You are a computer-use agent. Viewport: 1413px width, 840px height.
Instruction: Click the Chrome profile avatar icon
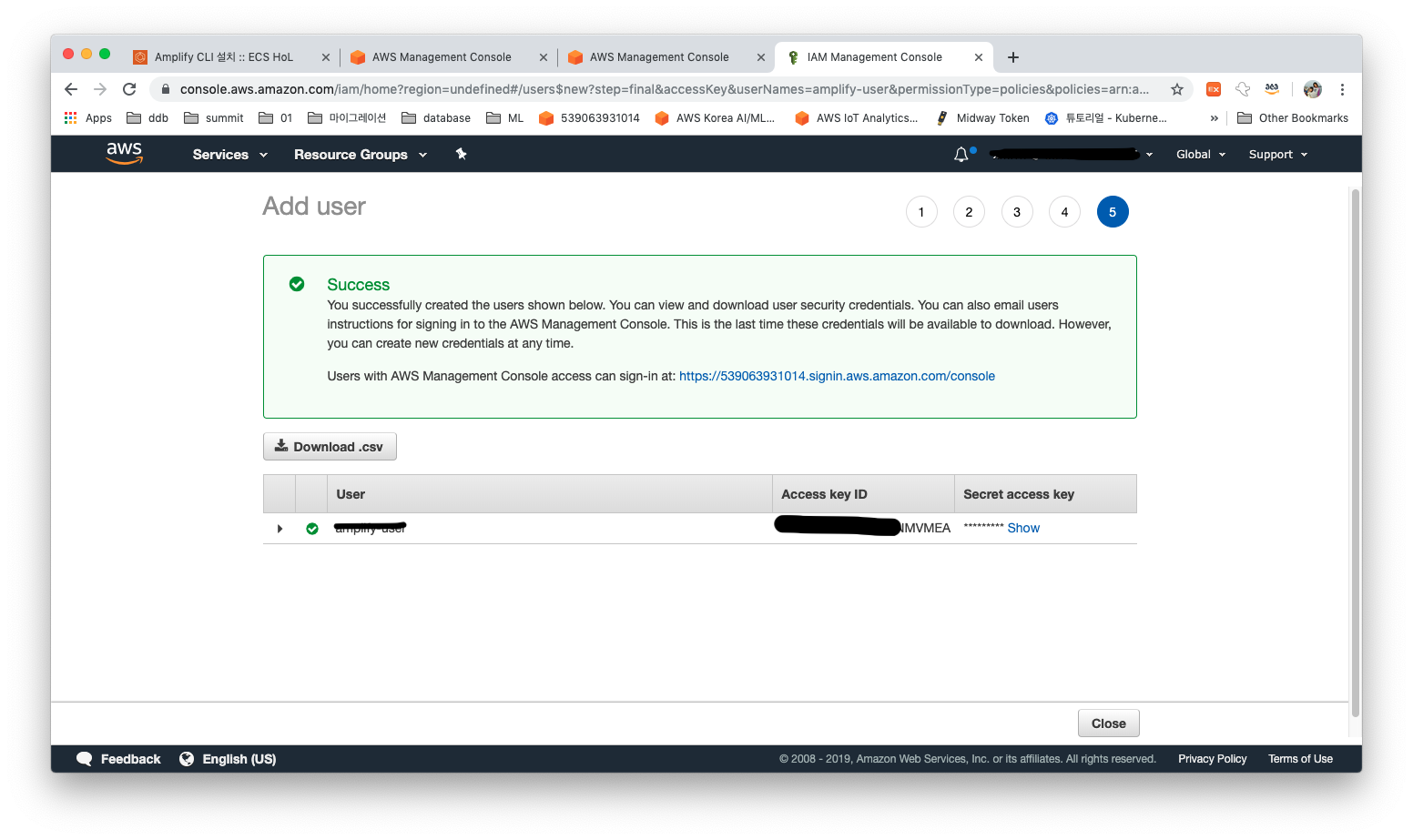pos(1313,89)
